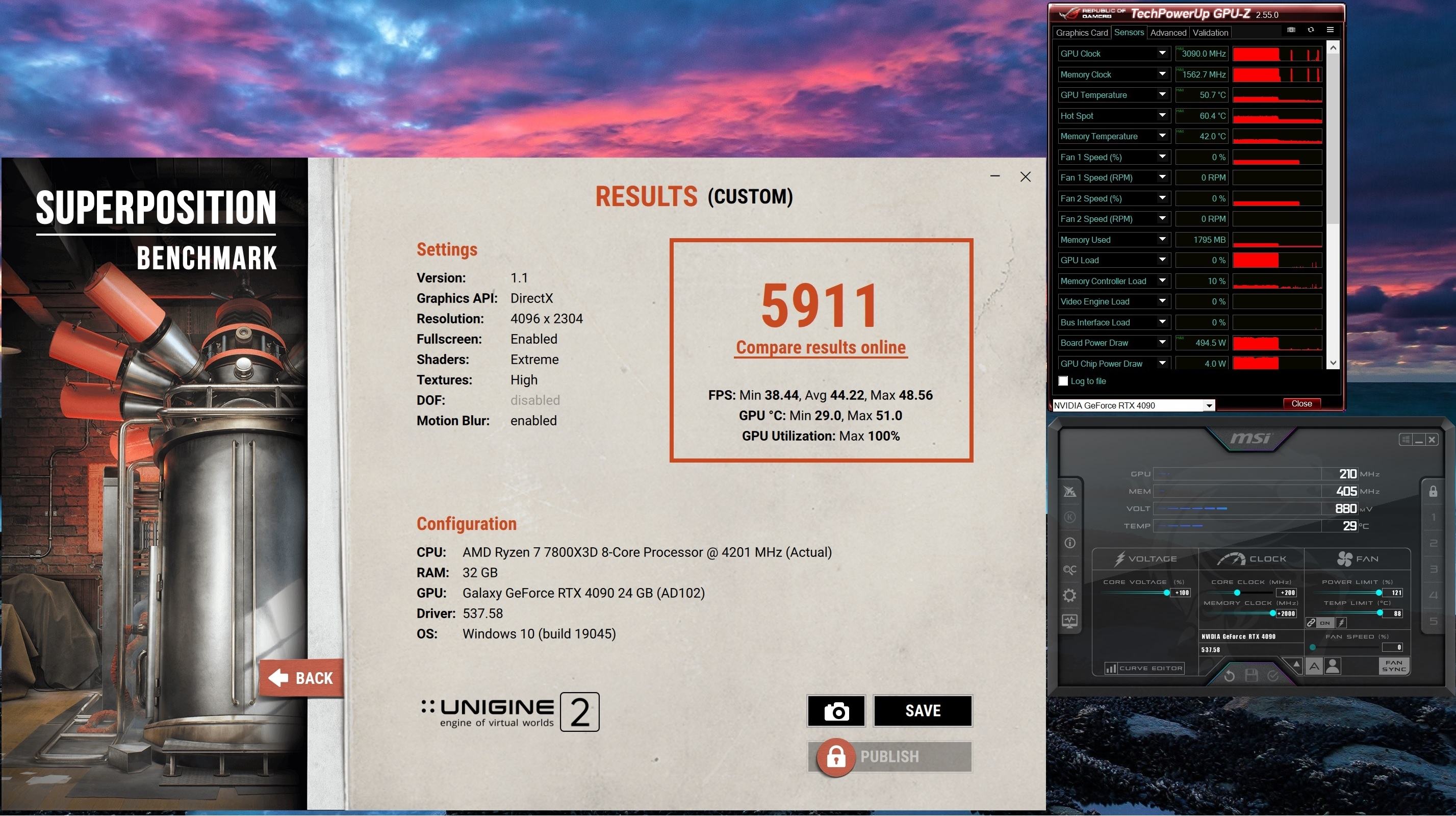Open Afterburner settings gear
The height and width of the screenshot is (816, 1456).
click(1070, 595)
